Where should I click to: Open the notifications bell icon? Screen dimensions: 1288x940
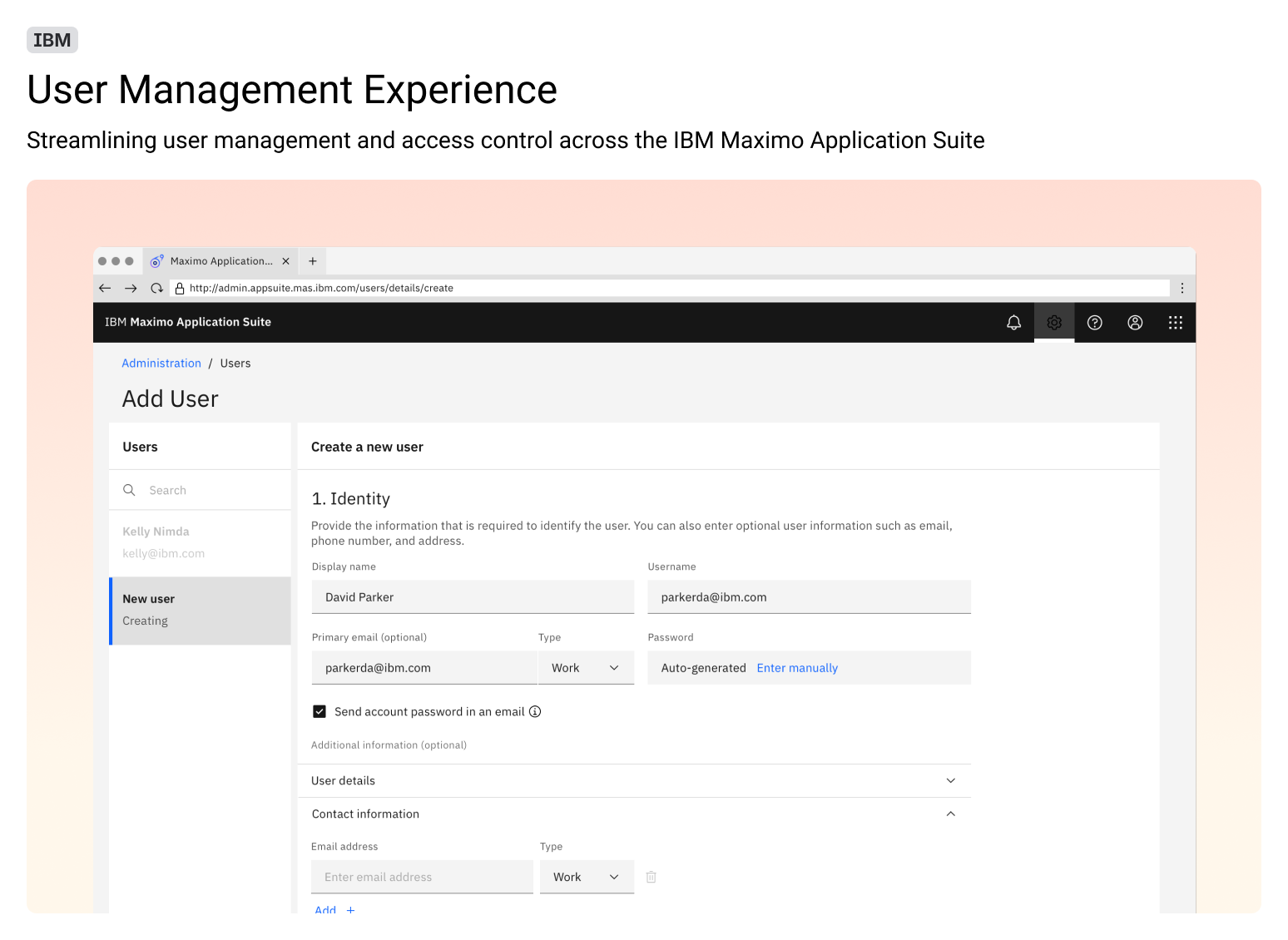tap(1013, 323)
